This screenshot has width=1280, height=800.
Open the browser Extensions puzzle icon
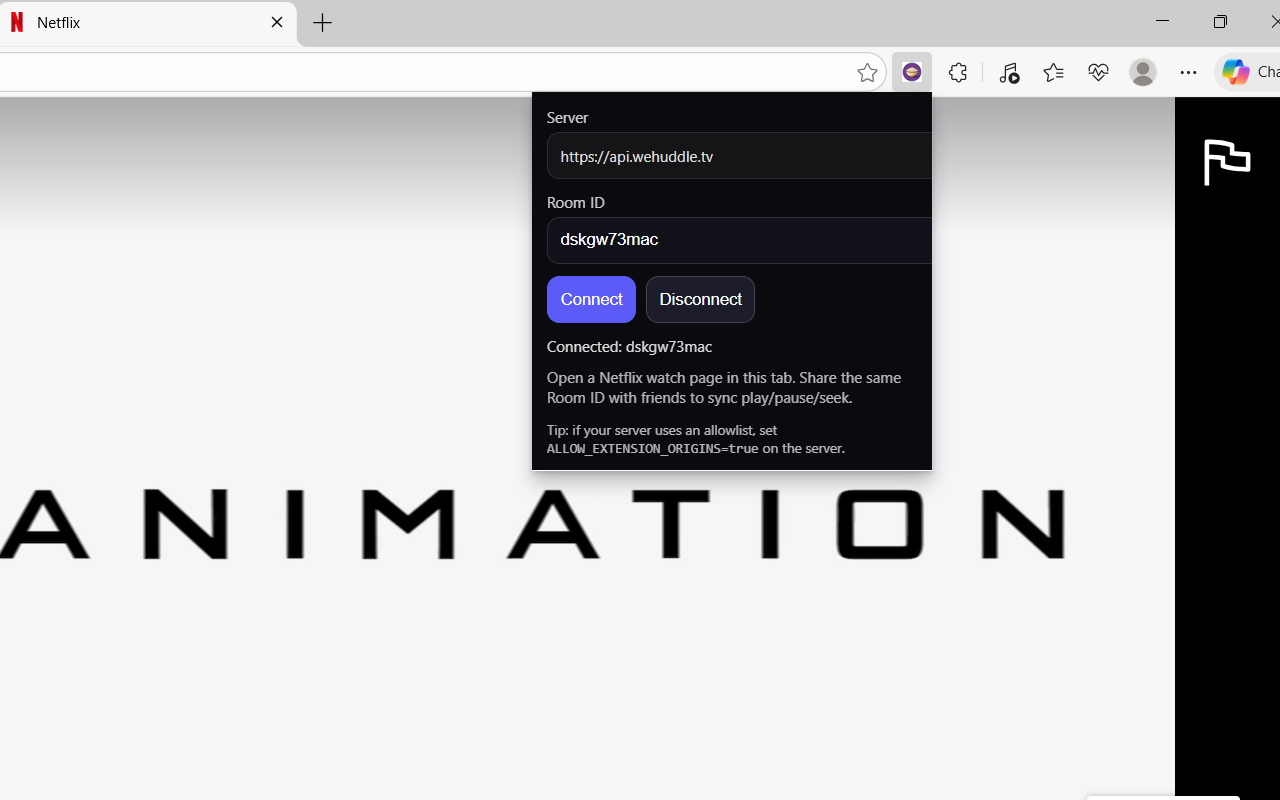pyautogui.click(x=958, y=72)
